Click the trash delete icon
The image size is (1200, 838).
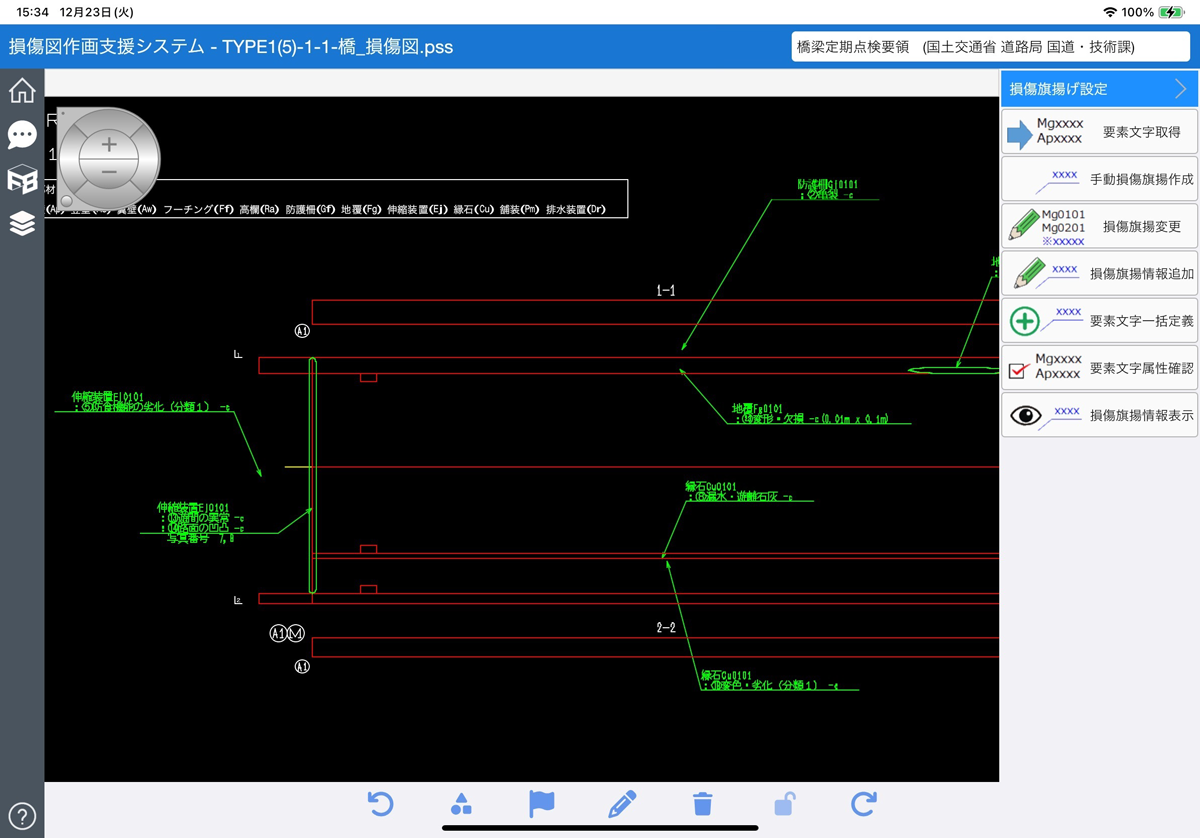tap(703, 804)
